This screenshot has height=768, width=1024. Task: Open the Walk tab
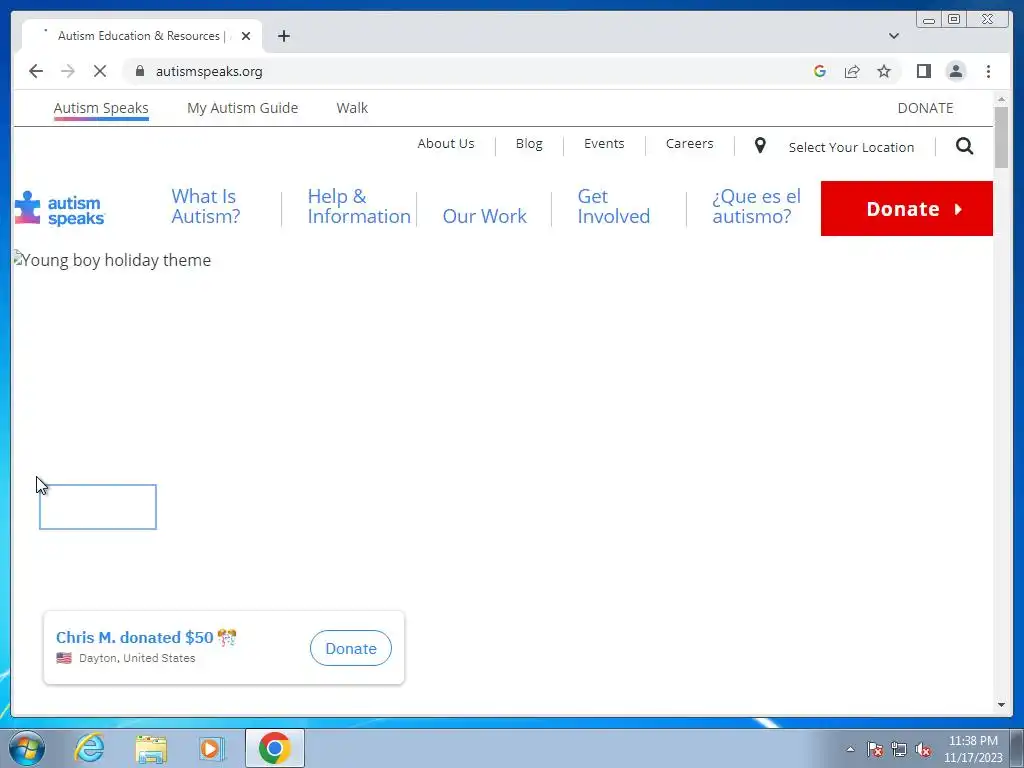pyautogui.click(x=352, y=108)
